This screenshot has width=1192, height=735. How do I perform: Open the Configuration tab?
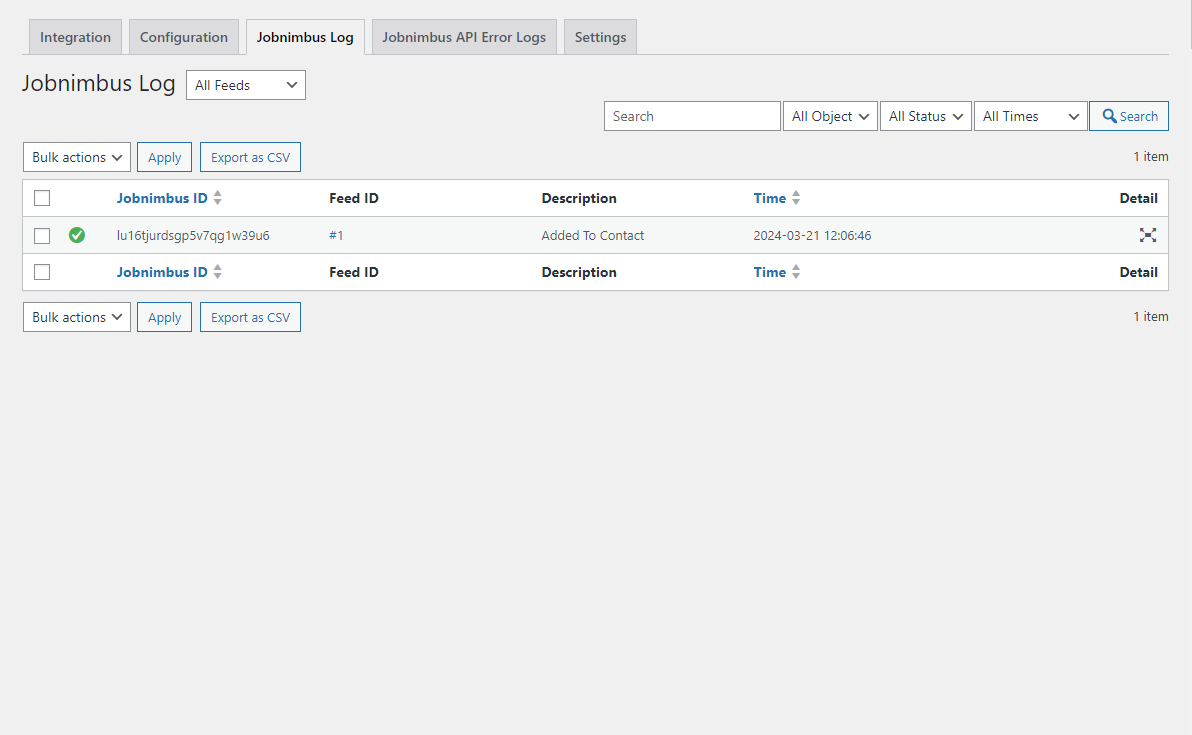tap(183, 37)
